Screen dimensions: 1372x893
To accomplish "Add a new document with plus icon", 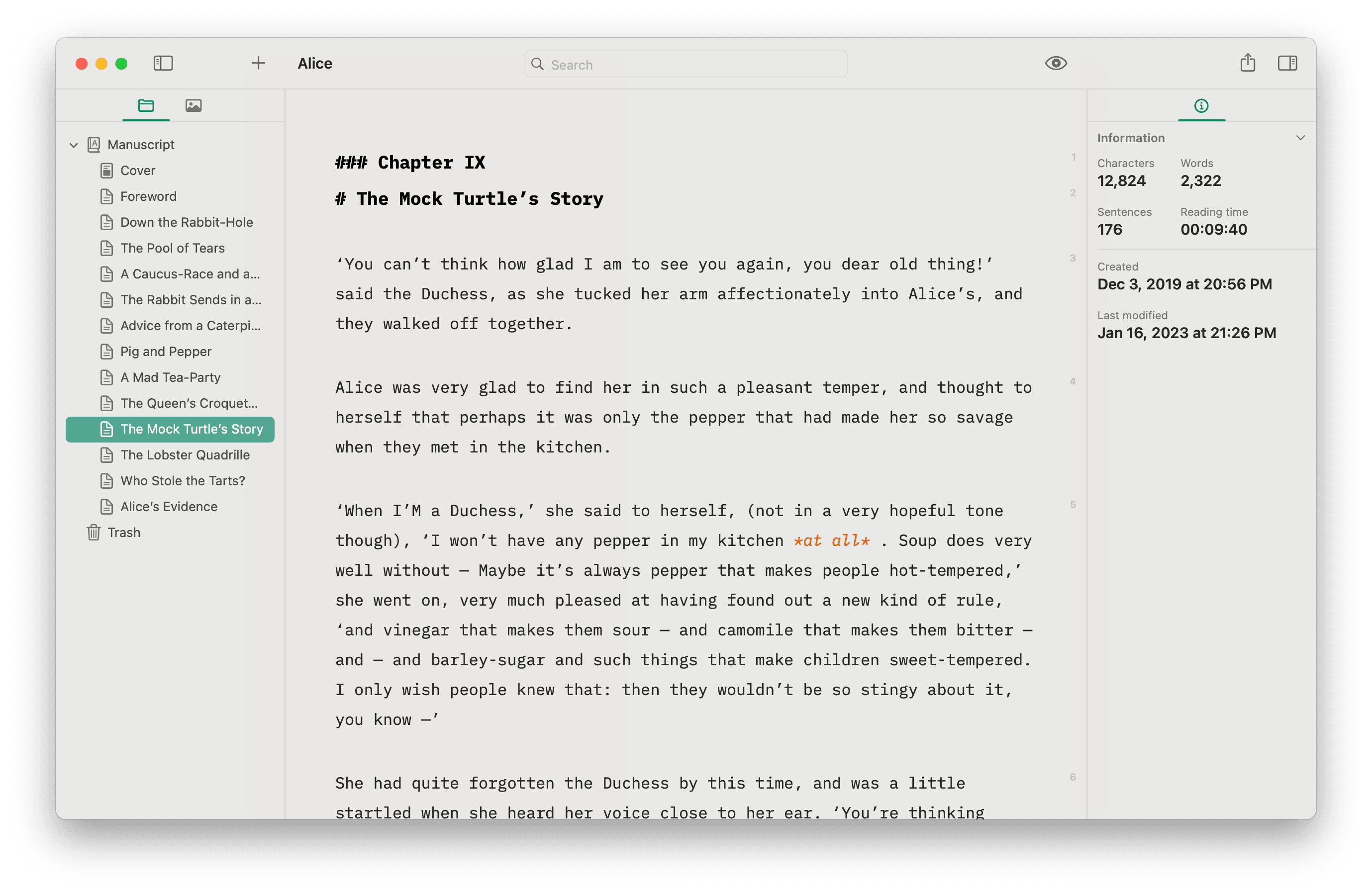I will tap(258, 63).
